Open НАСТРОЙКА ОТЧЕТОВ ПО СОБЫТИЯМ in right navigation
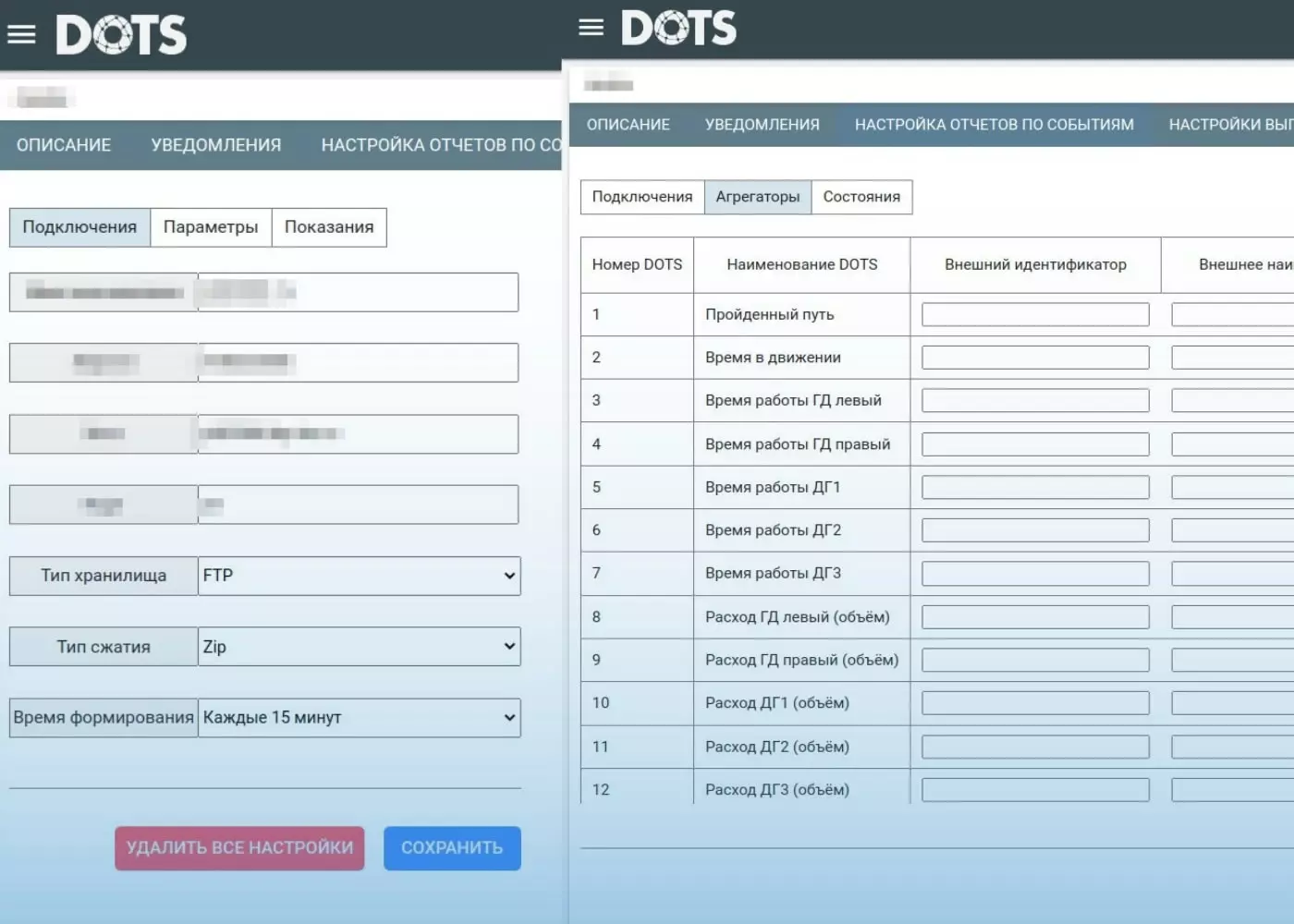Image resolution: width=1294 pixels, height=924 pixels. pos(994,125)
